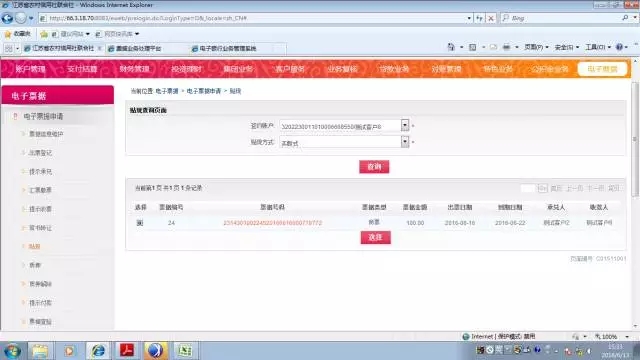
Task: Open the blue round app on taskbar
Action: point(155,351)
